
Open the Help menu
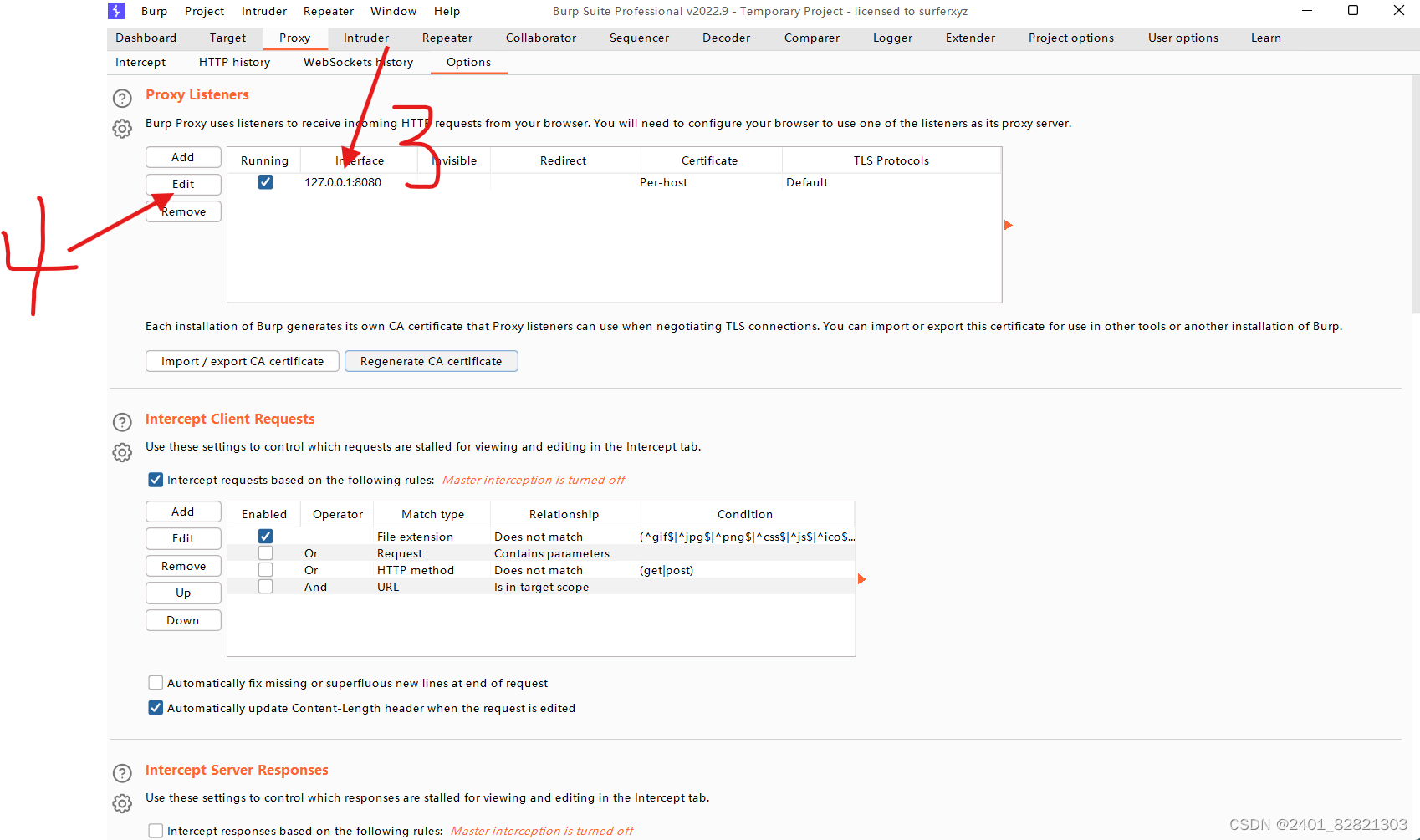pos(447,11)
